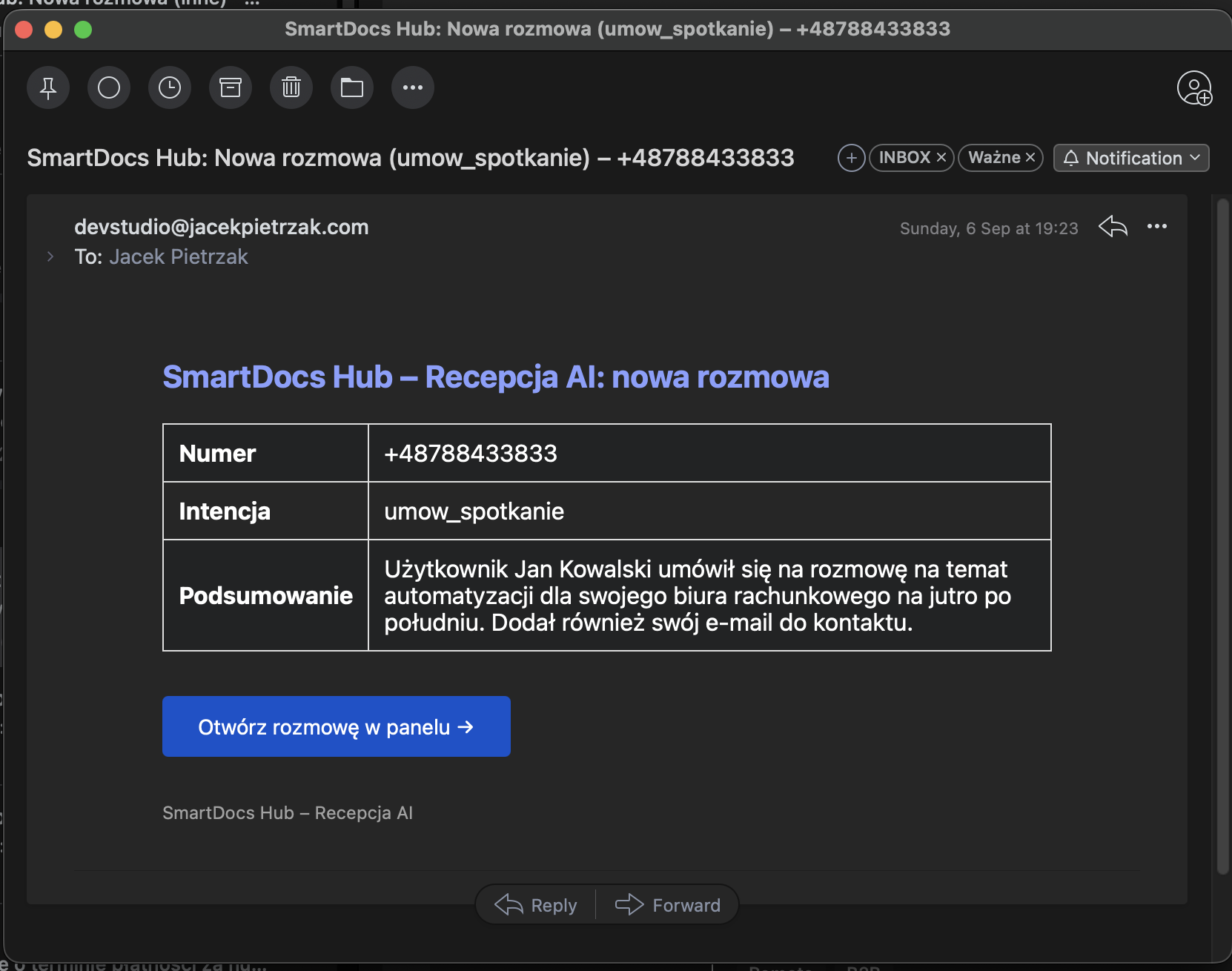The height and width of the screenshot is (971, 1232).
Task: Click the Reply button at the bottom
Action: click(x=536, y=905)
